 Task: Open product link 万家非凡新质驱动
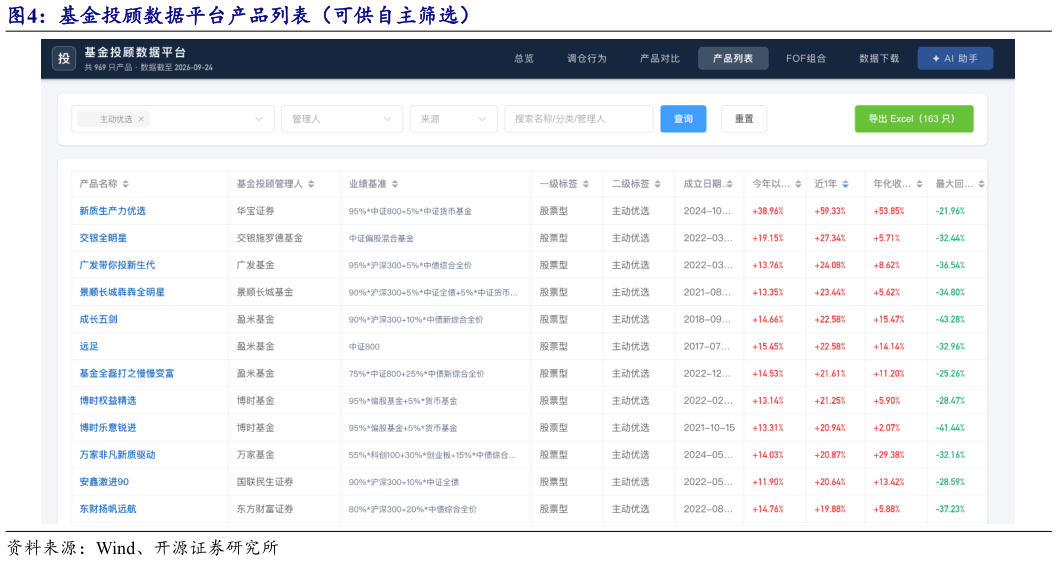click(x=117, y=454)
